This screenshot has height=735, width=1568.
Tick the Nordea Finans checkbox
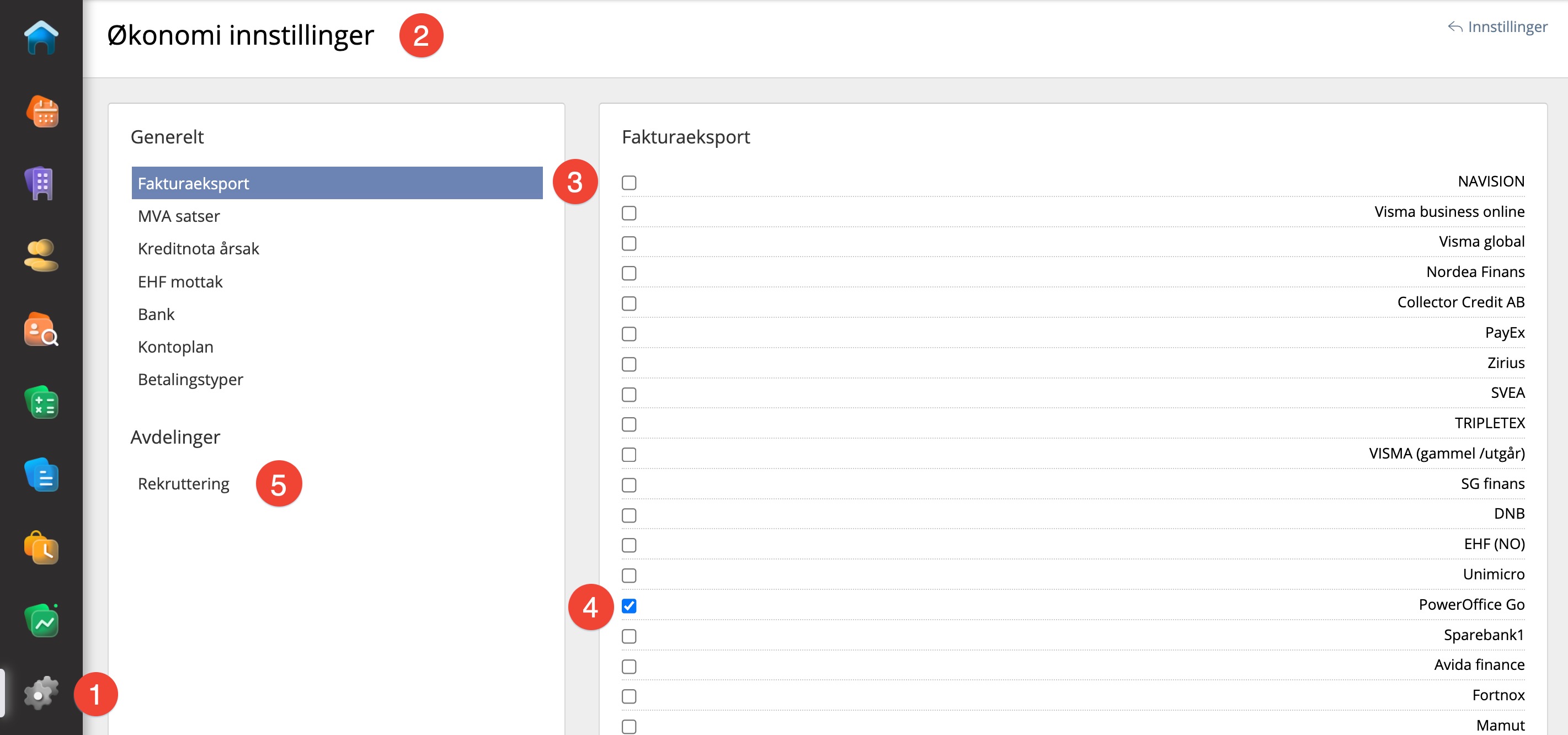629,273
